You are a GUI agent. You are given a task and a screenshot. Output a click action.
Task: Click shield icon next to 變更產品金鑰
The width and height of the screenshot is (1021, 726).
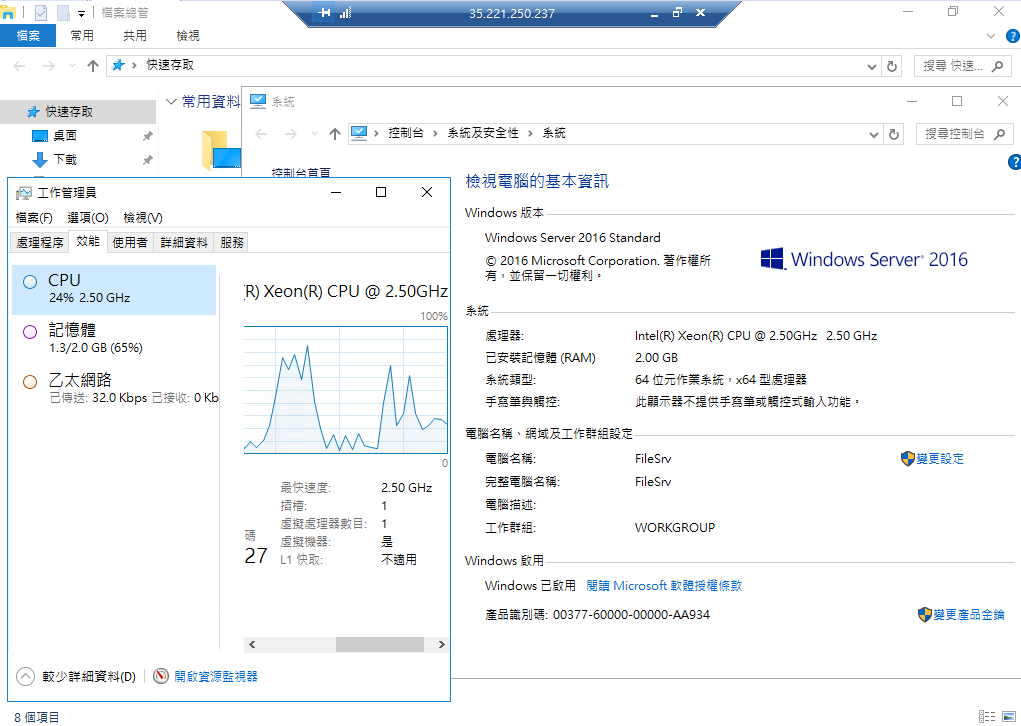925,614
